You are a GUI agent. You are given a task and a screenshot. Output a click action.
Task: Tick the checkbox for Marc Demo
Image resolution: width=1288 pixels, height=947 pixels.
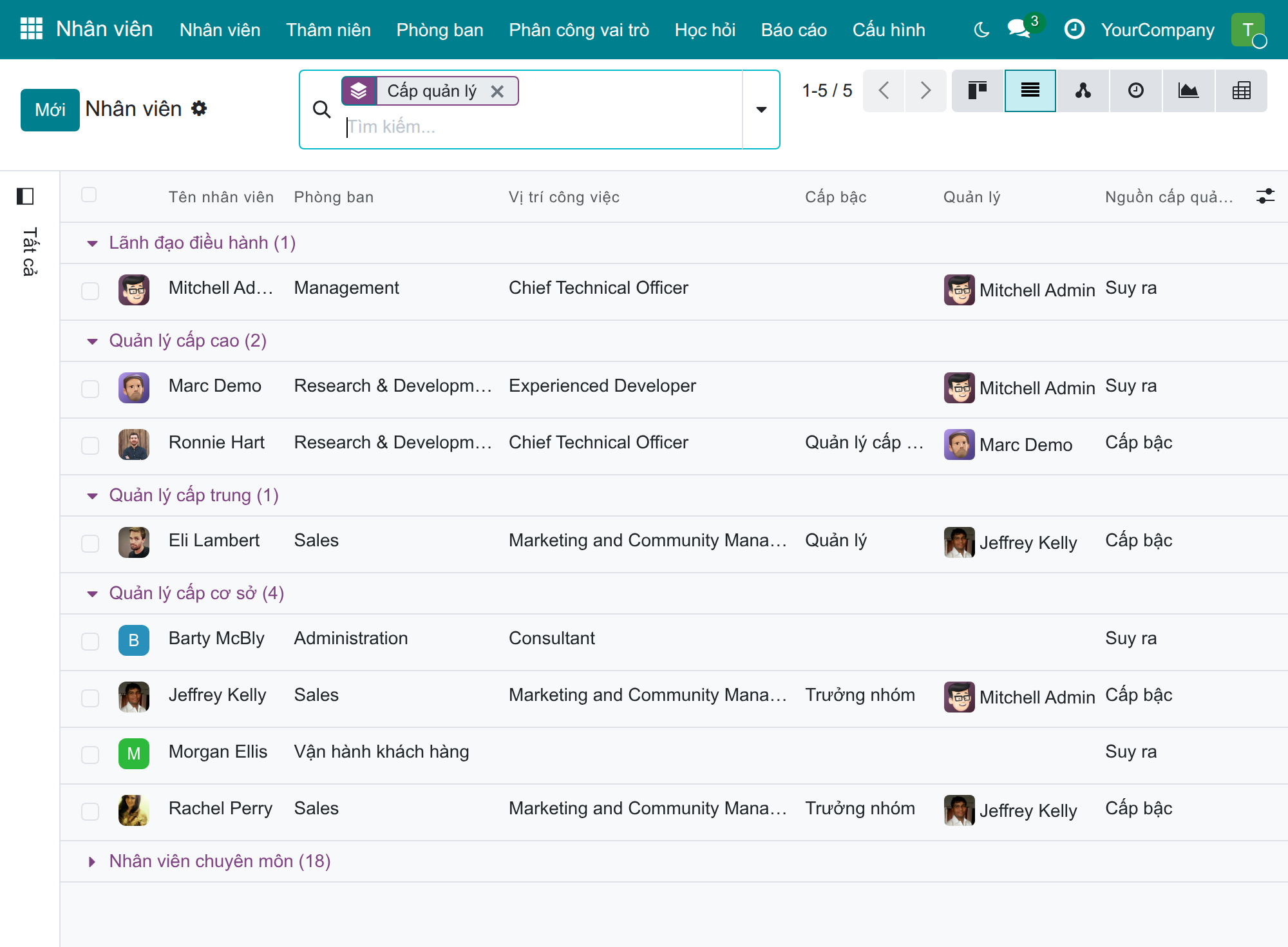90,388
